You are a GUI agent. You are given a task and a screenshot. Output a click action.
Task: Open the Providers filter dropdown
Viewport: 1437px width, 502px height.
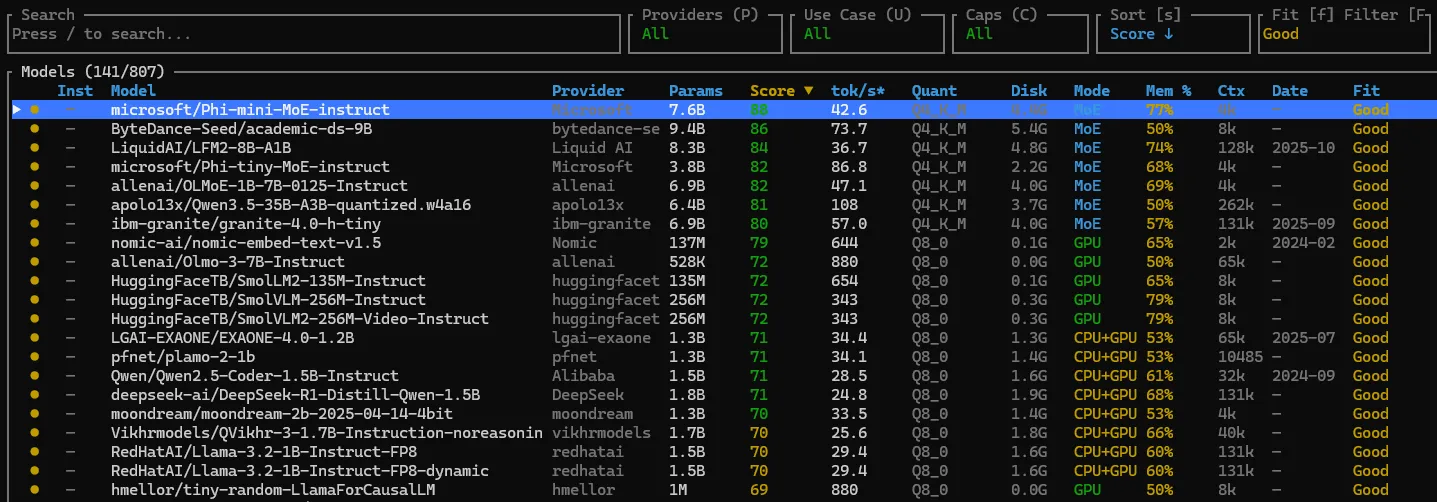click(x=707, y=34)
